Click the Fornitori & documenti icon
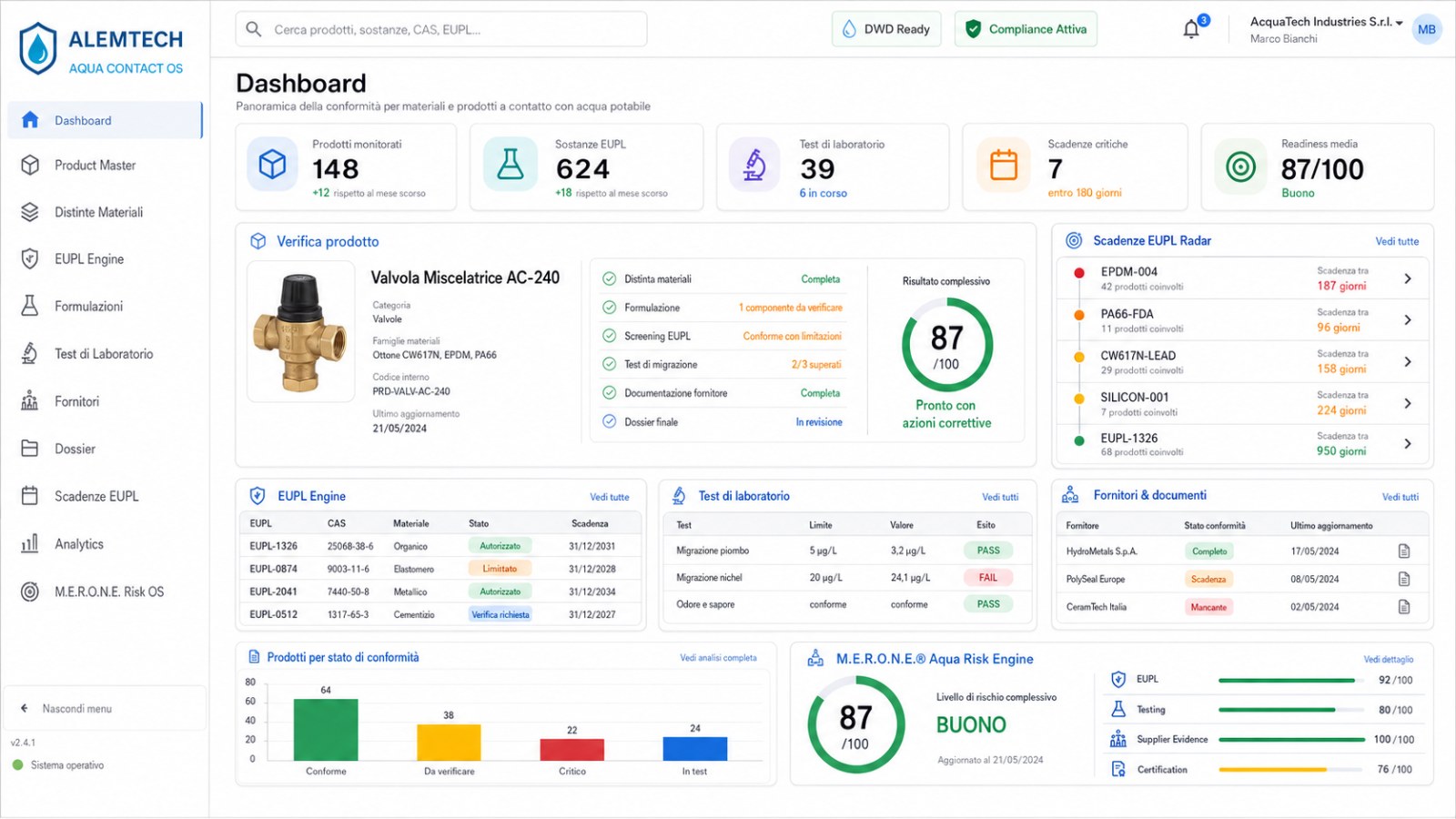 [x=1070, y=495]
